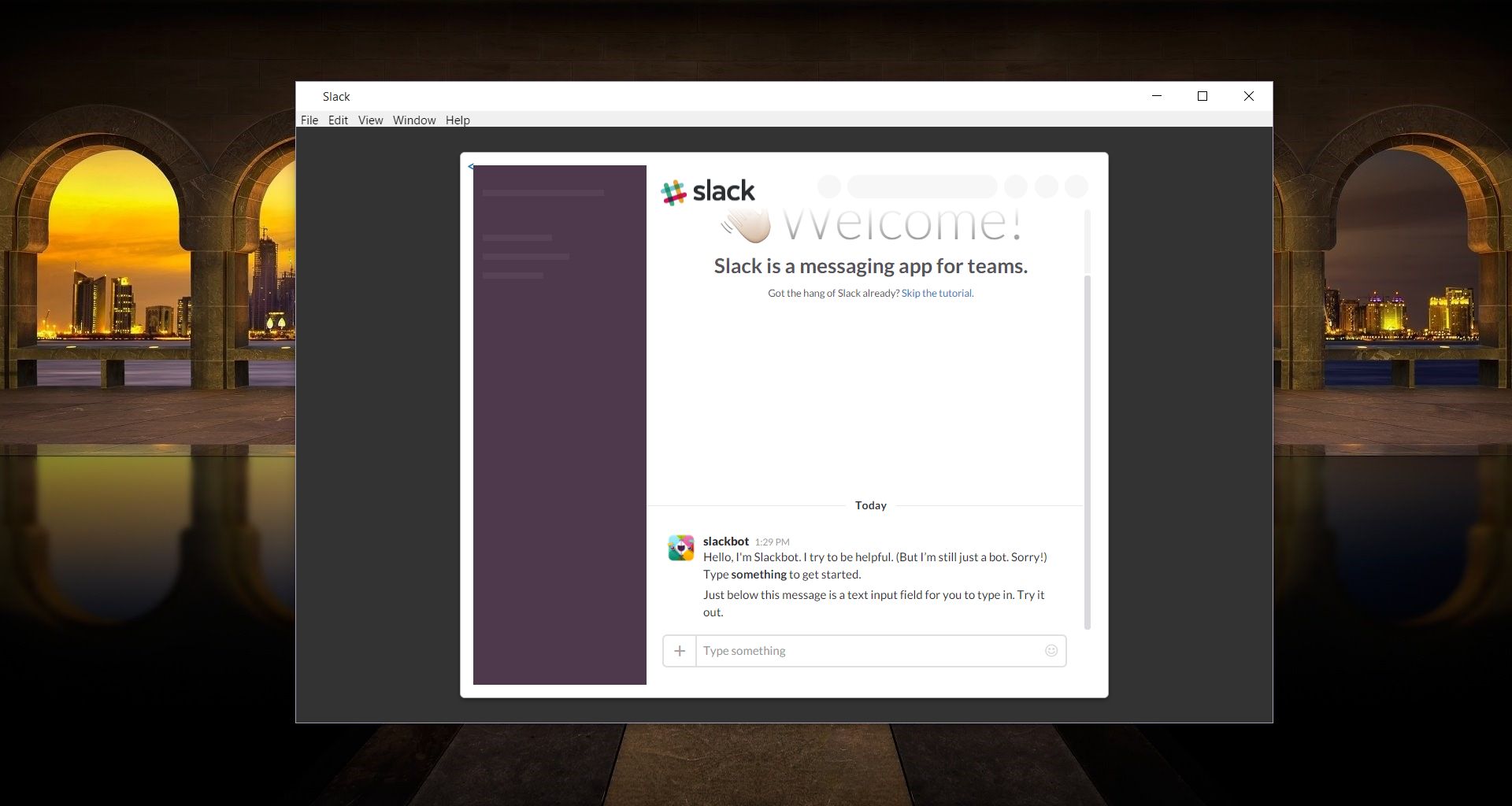The width and height of the screenshot is (1512, 806).
Task: Click the Slack logo icon
Action: pyautogui.click(x=673, y=190)
